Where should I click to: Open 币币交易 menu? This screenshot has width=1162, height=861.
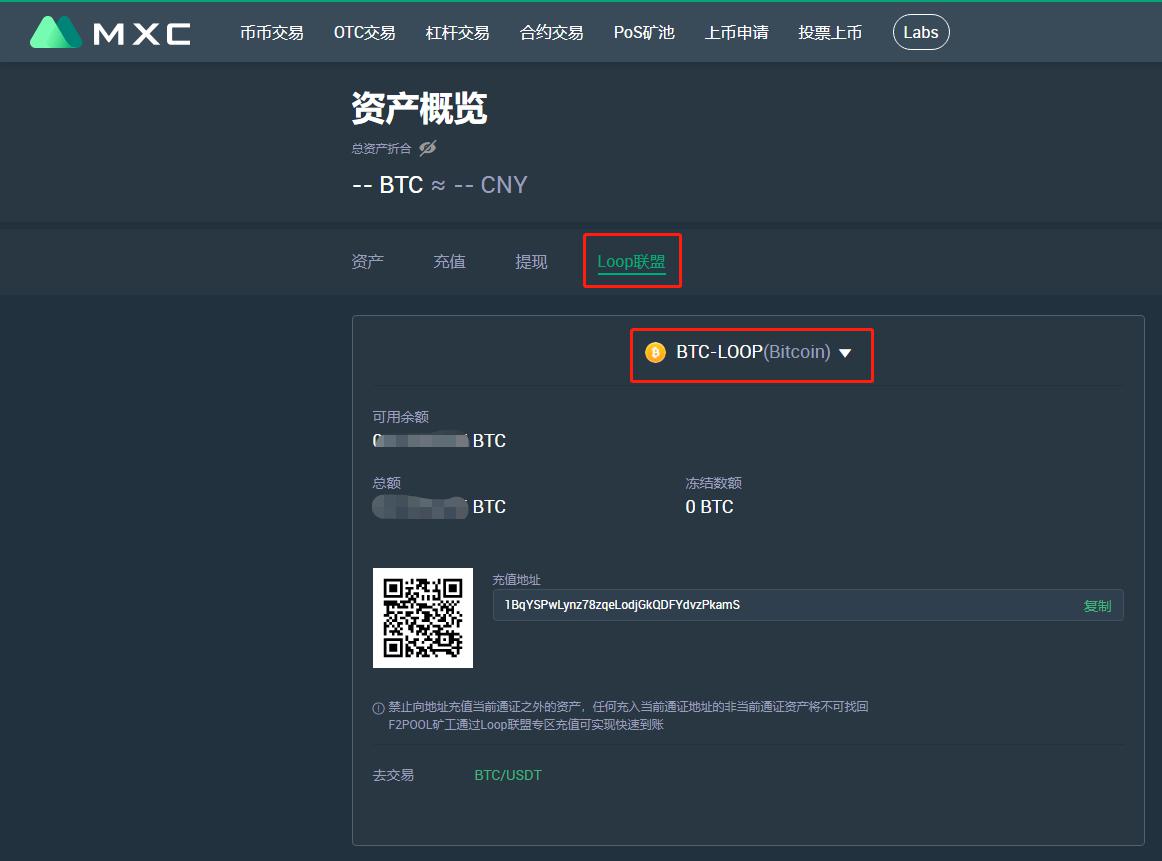pos(271,33)
